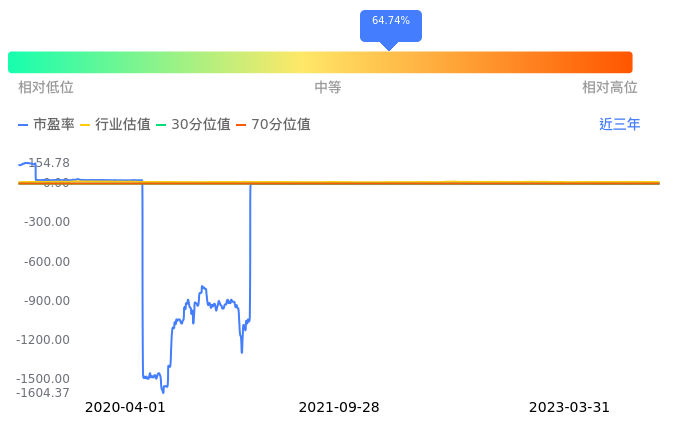Click the gradient valuation bar's green left end
Viewport: 686px width, 442px height.
click(20, 62)
